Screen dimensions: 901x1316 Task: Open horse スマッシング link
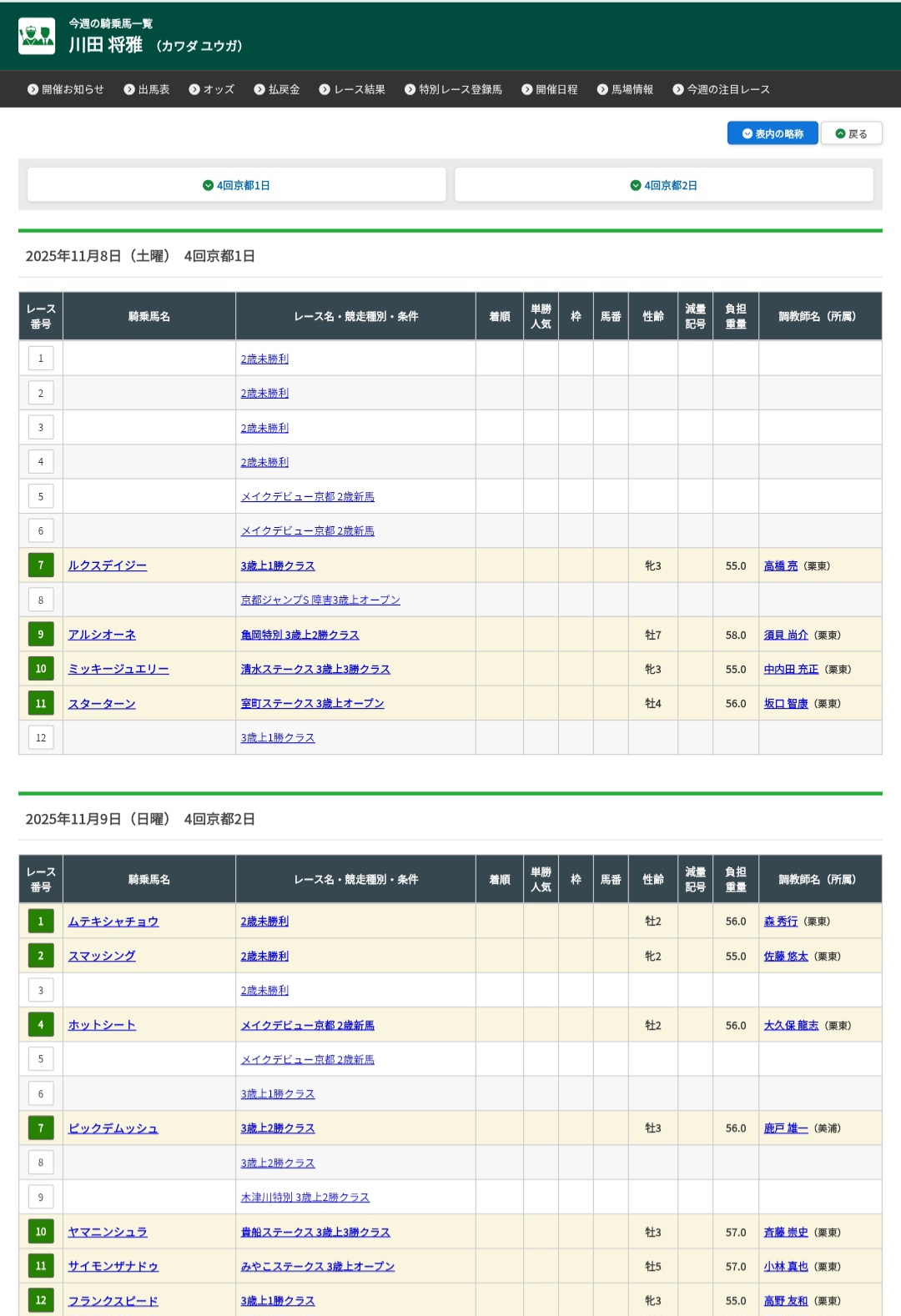click(x=102, y=956)
